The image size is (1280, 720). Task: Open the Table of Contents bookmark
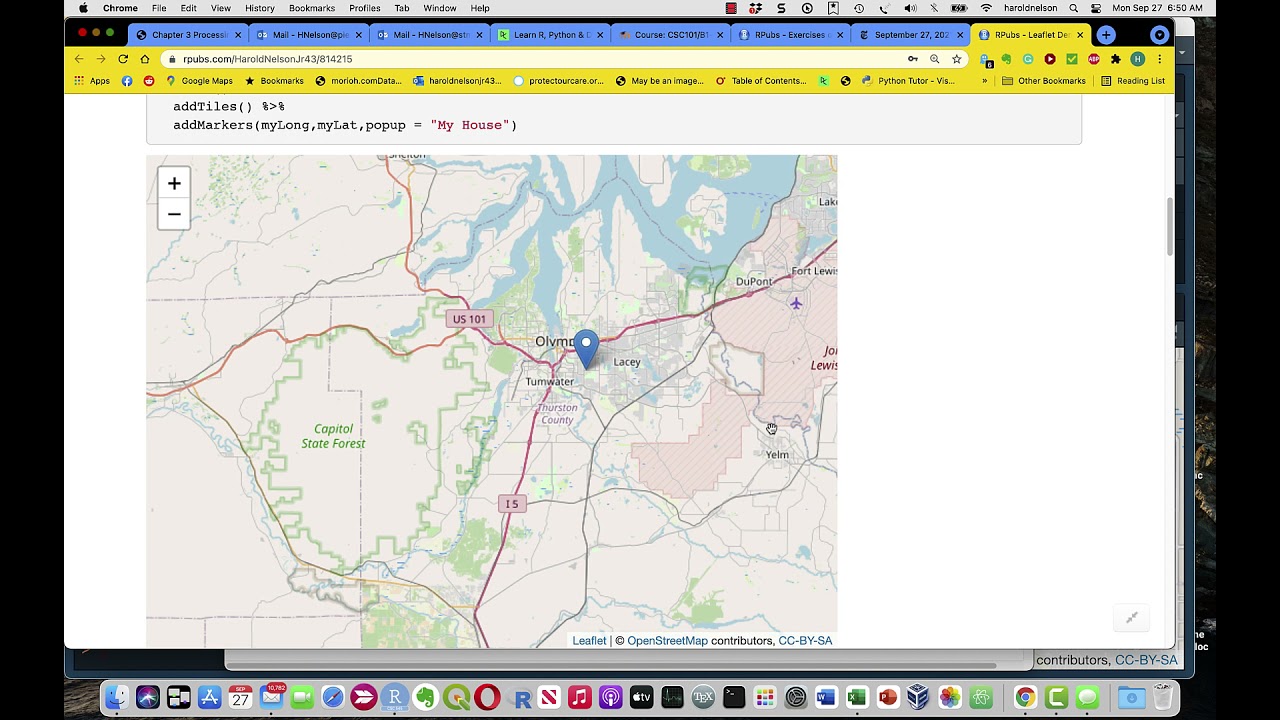pos(760,81)
